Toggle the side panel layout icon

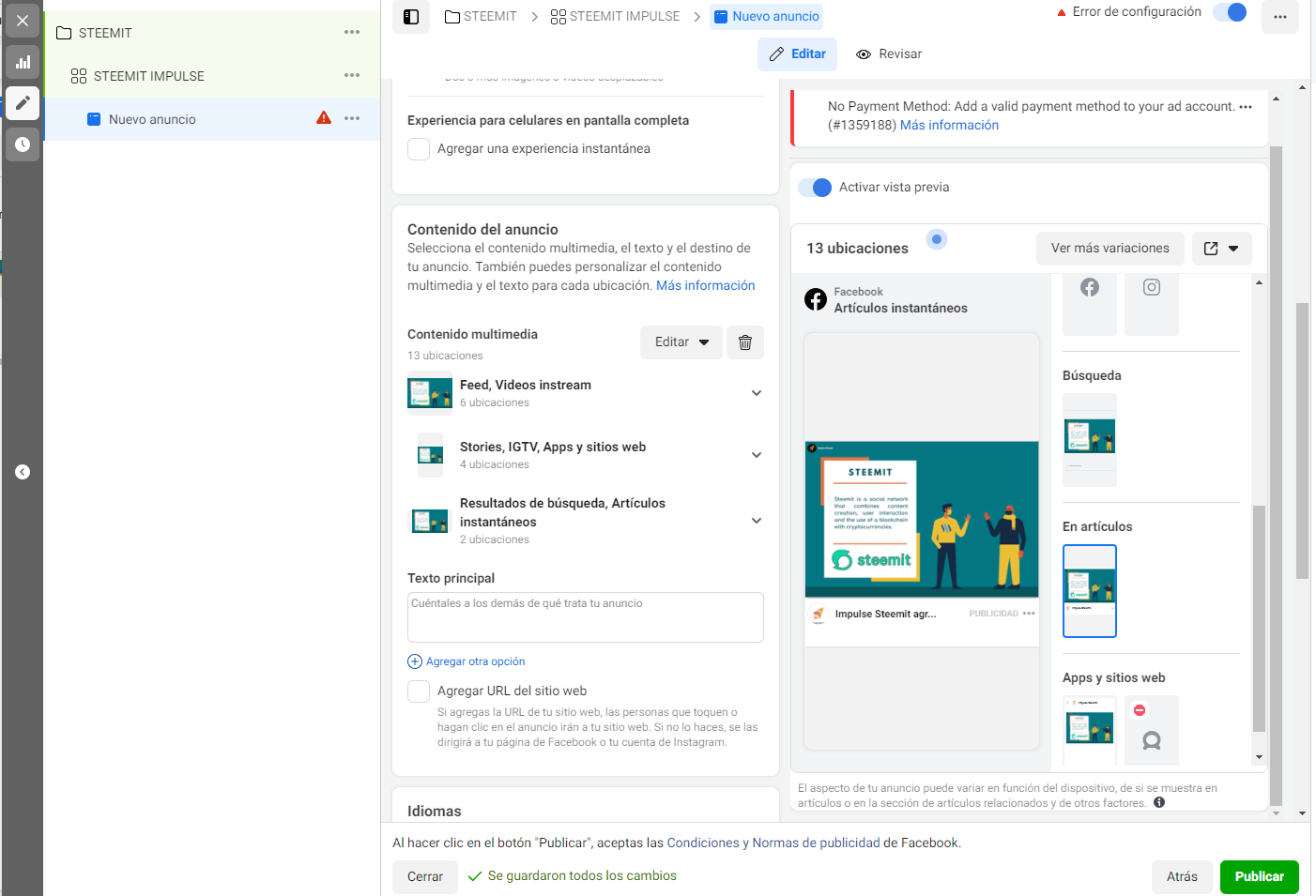click(411, 16)
